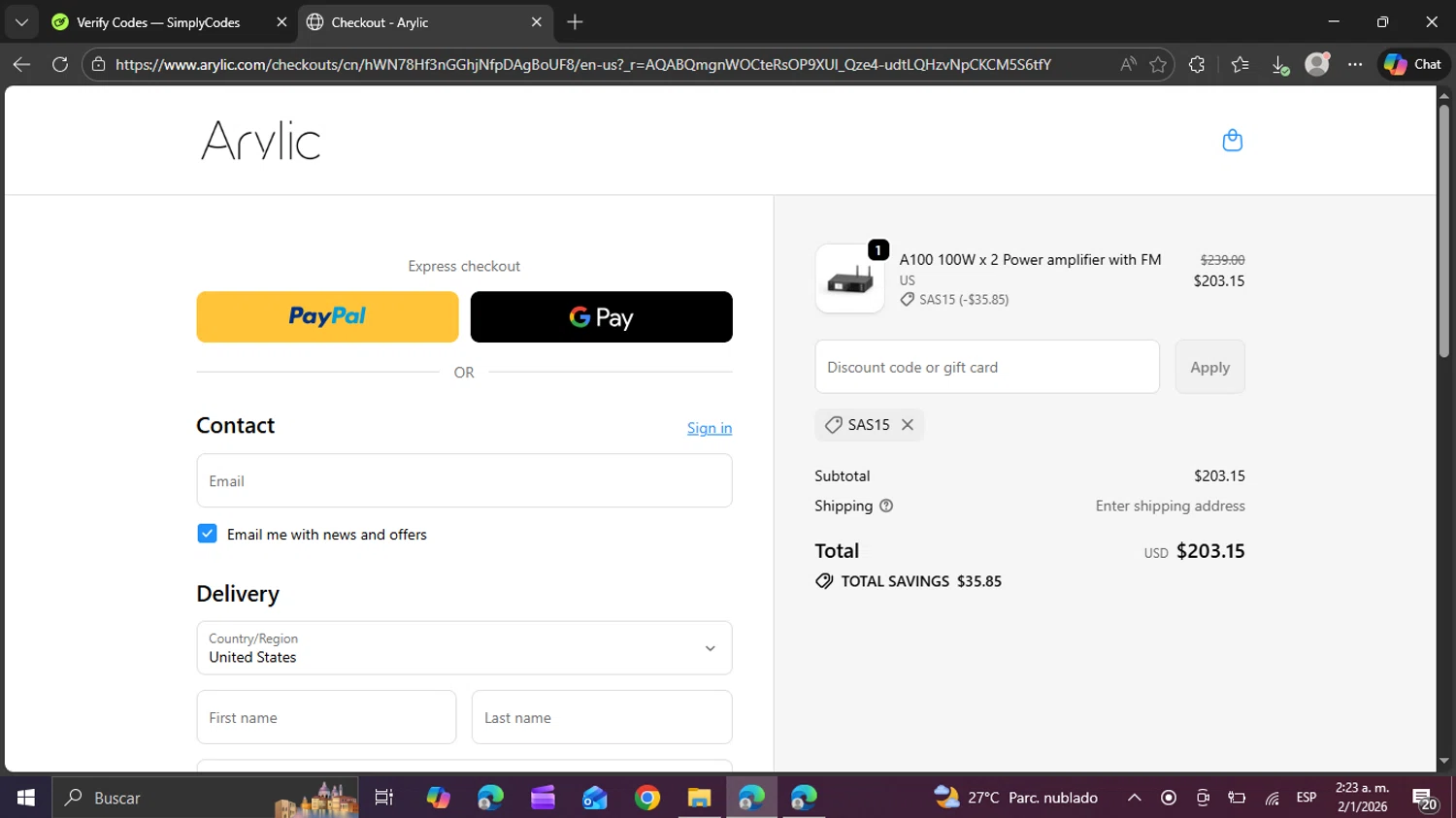1456x818 pixels.
Task: Click the Discount code or gift card field
Action: click(987, 367)
